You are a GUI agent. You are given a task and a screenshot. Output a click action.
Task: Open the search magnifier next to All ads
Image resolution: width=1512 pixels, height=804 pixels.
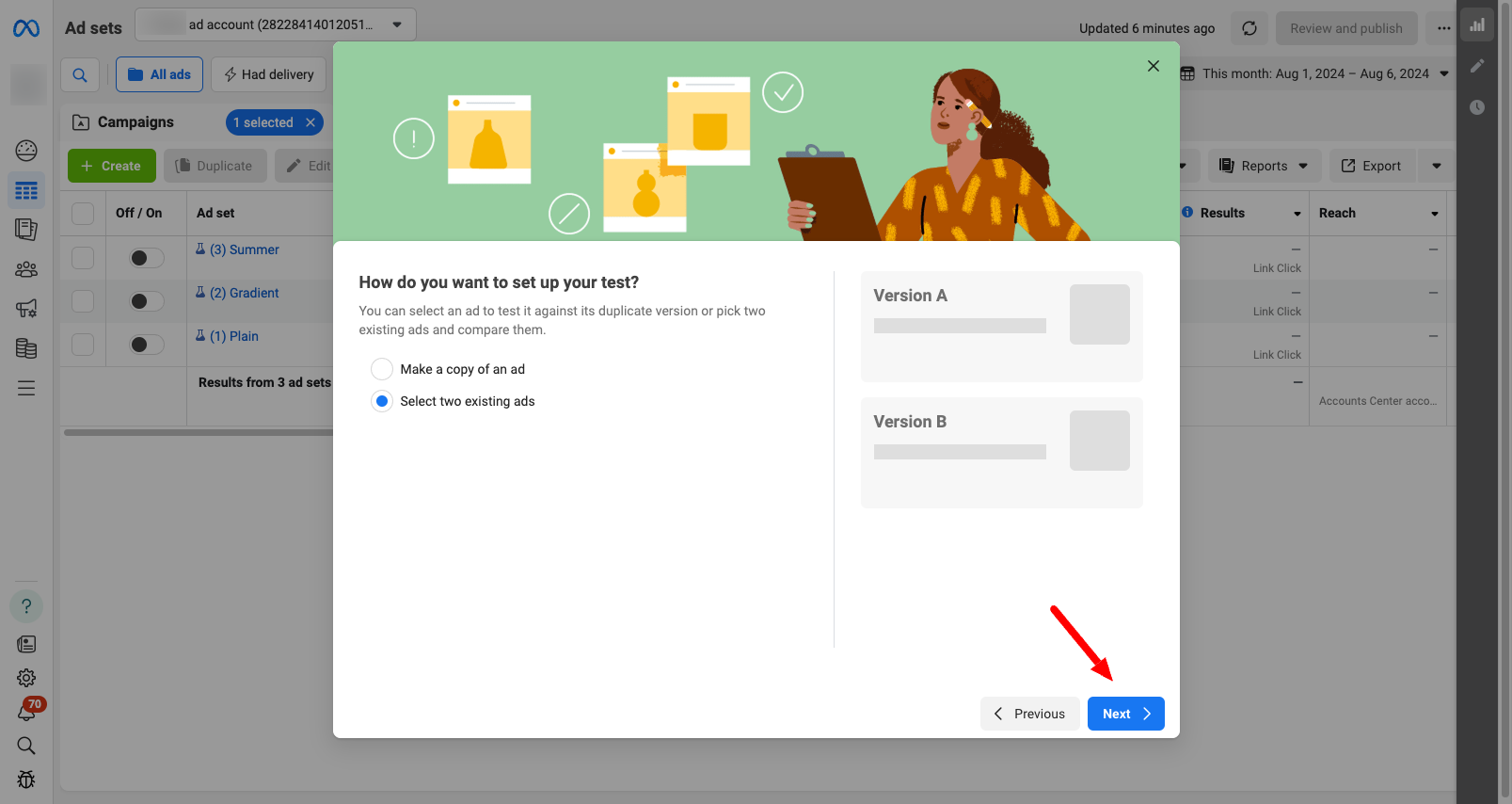[80, 74]
